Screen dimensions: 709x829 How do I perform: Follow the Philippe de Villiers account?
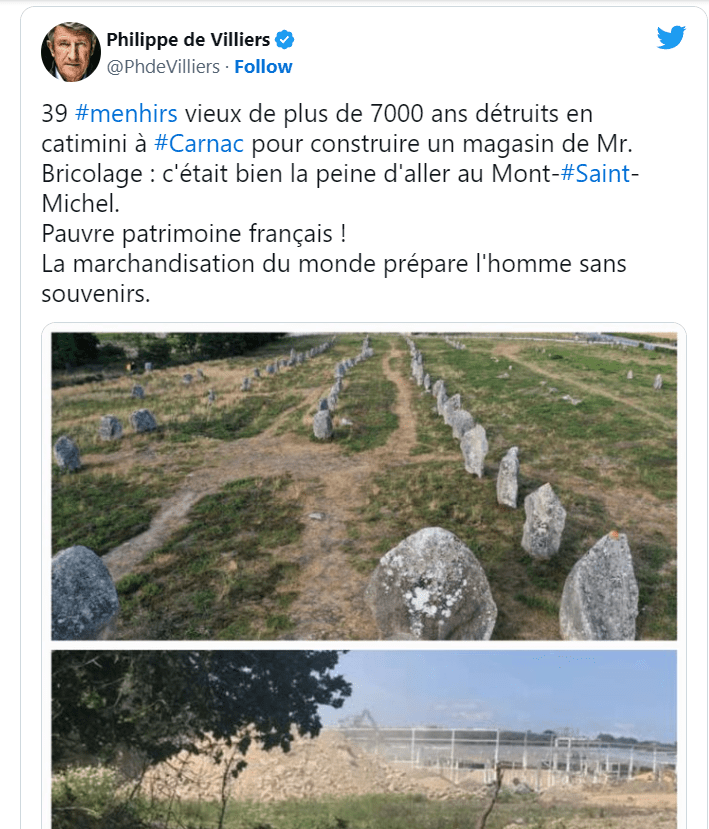[x=263, y=67]
